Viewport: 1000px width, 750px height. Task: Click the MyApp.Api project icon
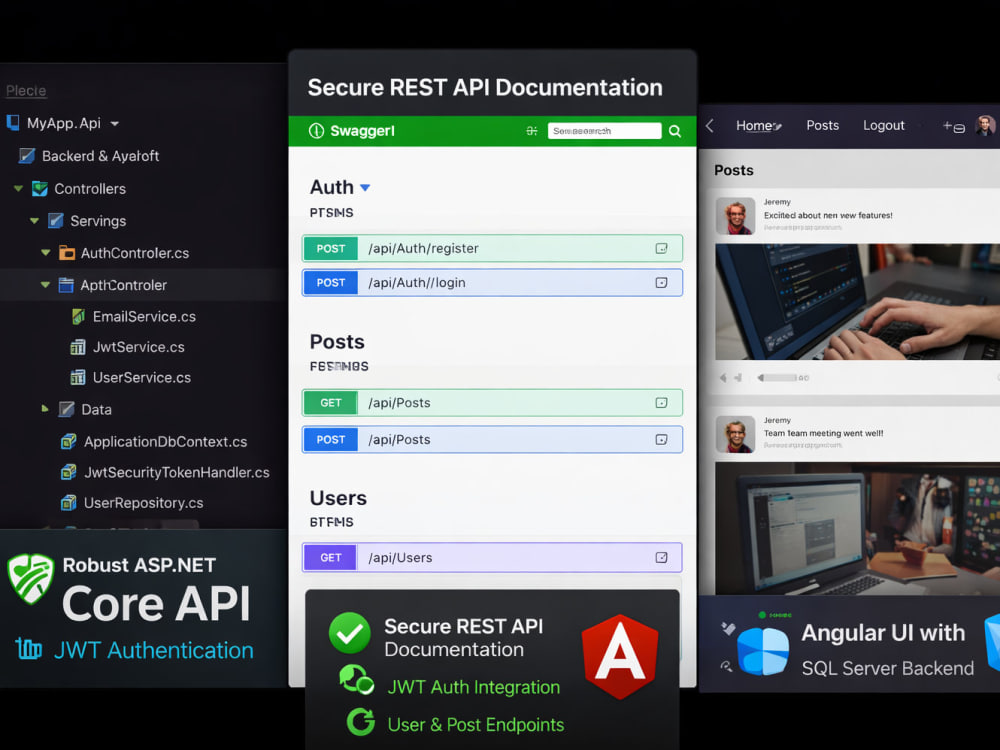13,122
